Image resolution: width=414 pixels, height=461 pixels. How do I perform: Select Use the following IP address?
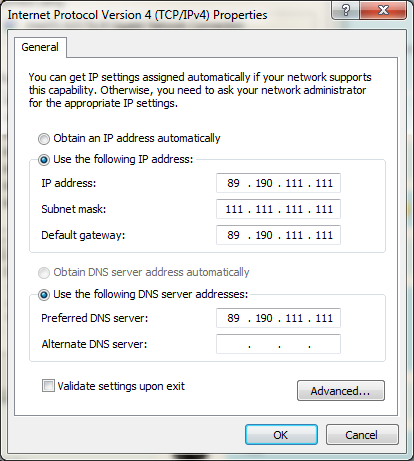click(x=44, y=160)
